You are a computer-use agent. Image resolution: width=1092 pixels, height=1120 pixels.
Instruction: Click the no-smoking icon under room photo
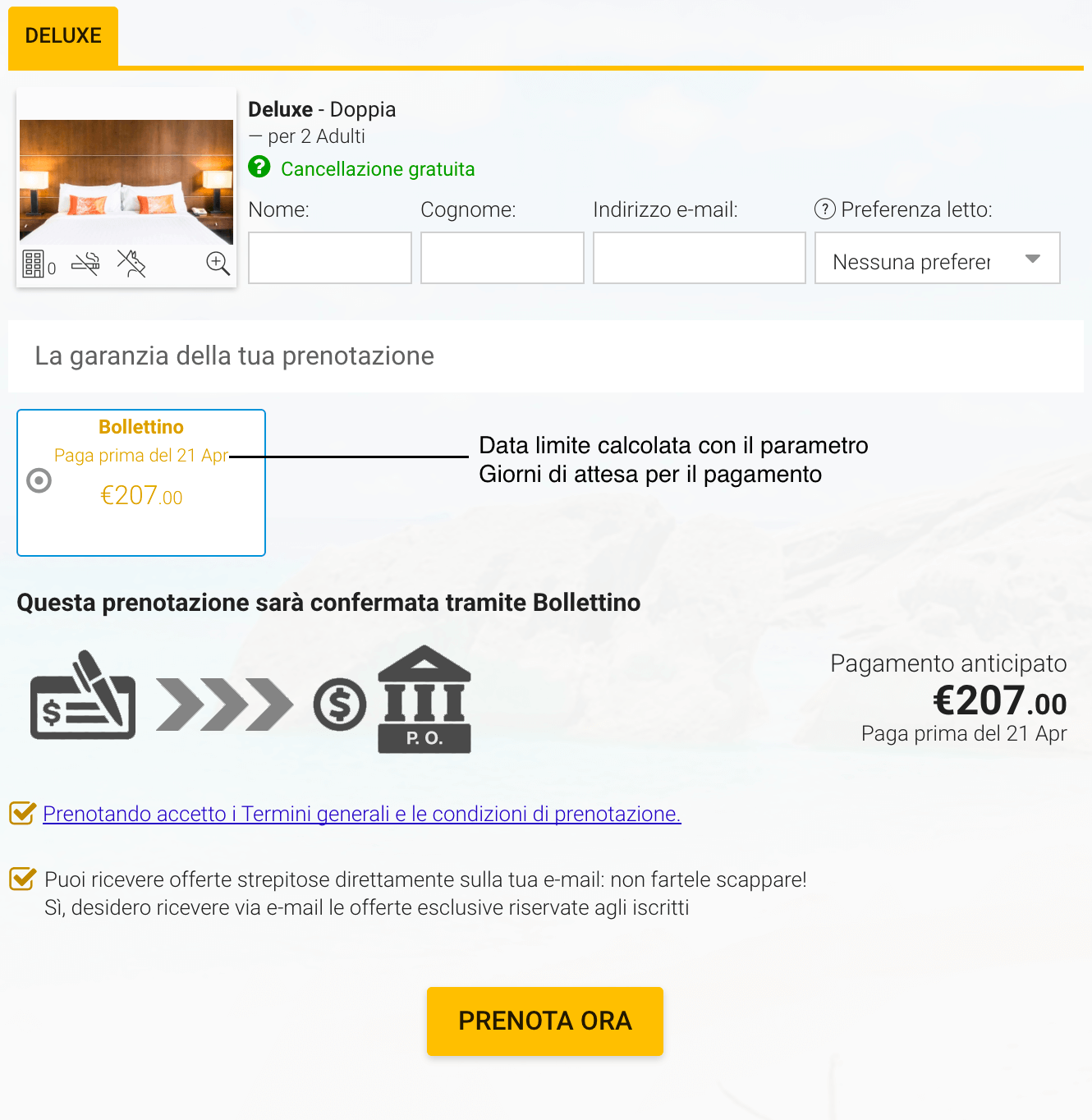coord(85,264)
